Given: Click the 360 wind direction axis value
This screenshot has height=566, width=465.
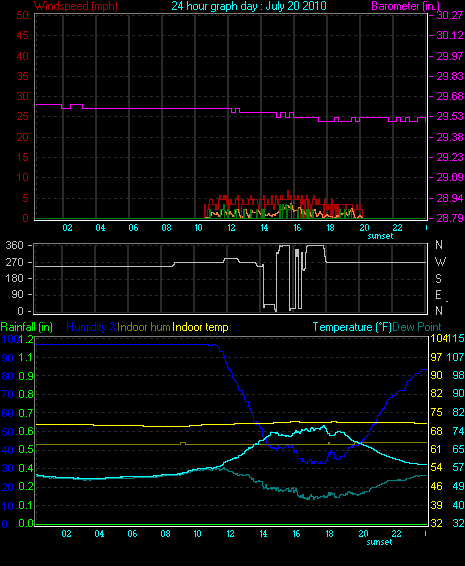Looking at the screenshot, I should (14, 245).
